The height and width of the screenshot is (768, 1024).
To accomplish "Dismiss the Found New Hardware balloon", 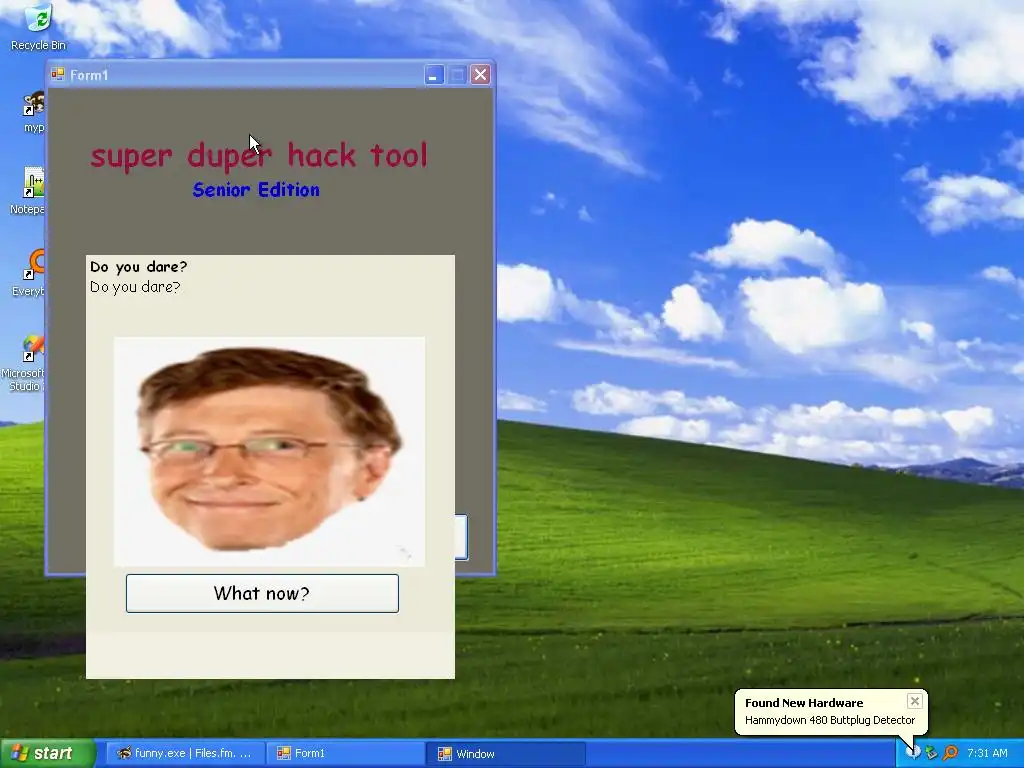I will coord(914,701).
